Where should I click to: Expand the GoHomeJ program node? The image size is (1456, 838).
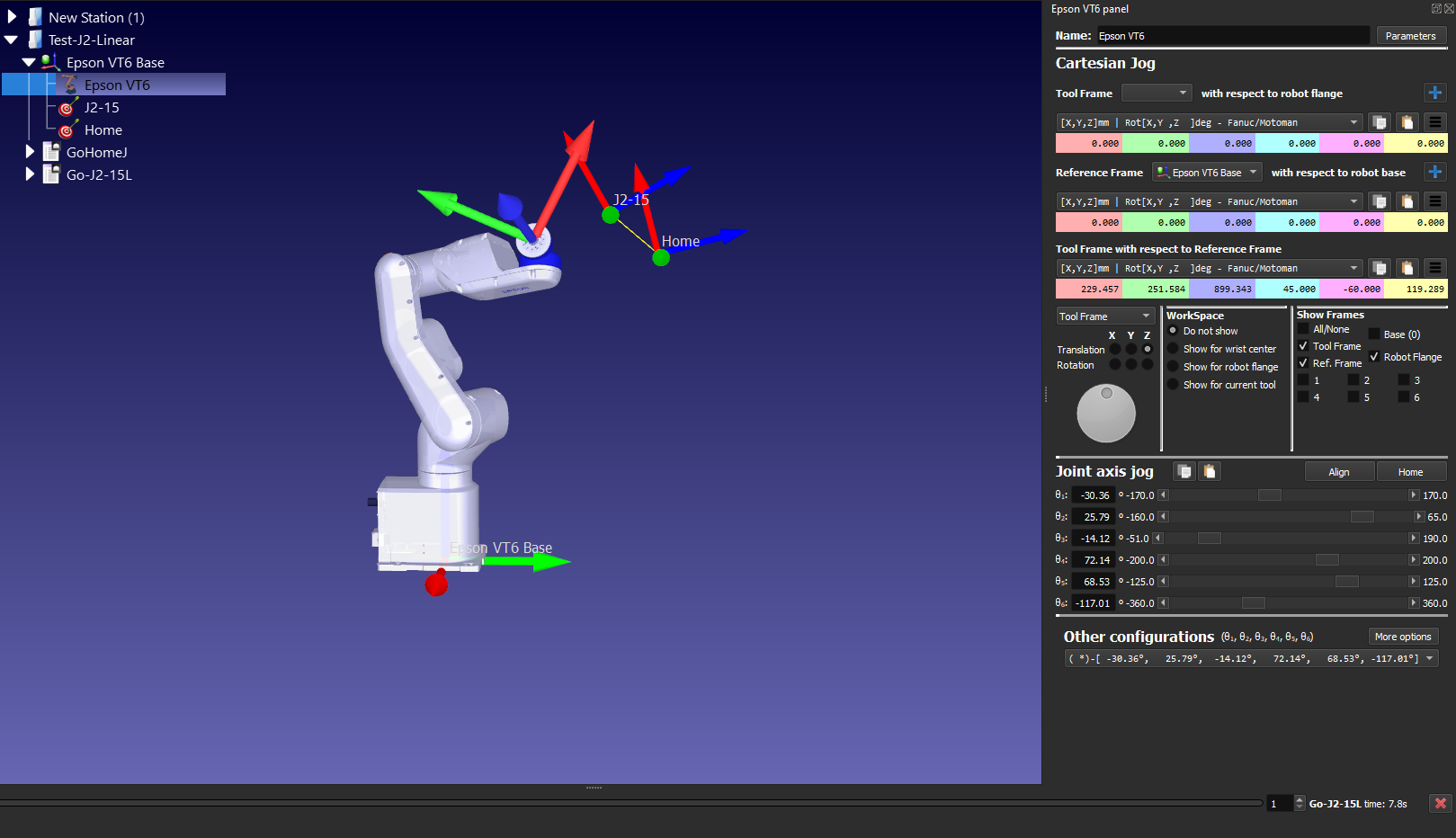(30, 152)
